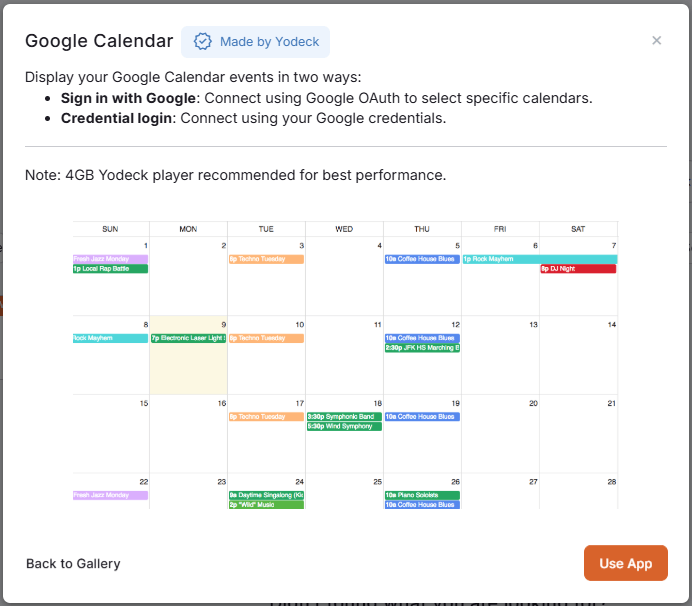Click the 1p Local Rap Battle event
Image resolution: width=692 pixels, height=606 pixels.
click(110, 269)
